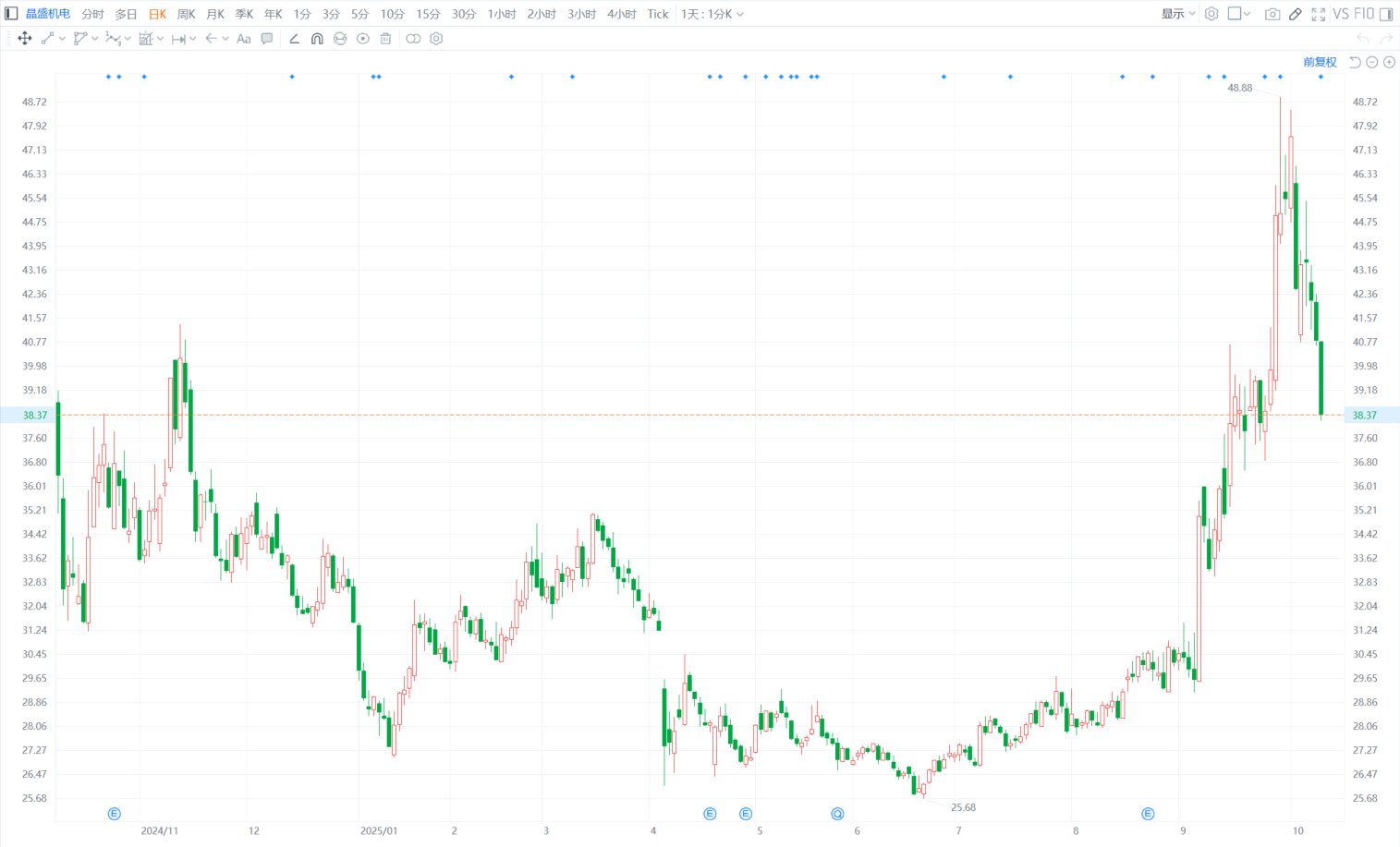The image size is (1400, 847).
Task: Click the camera screenshot icon
Action: tap(1272, 14)
